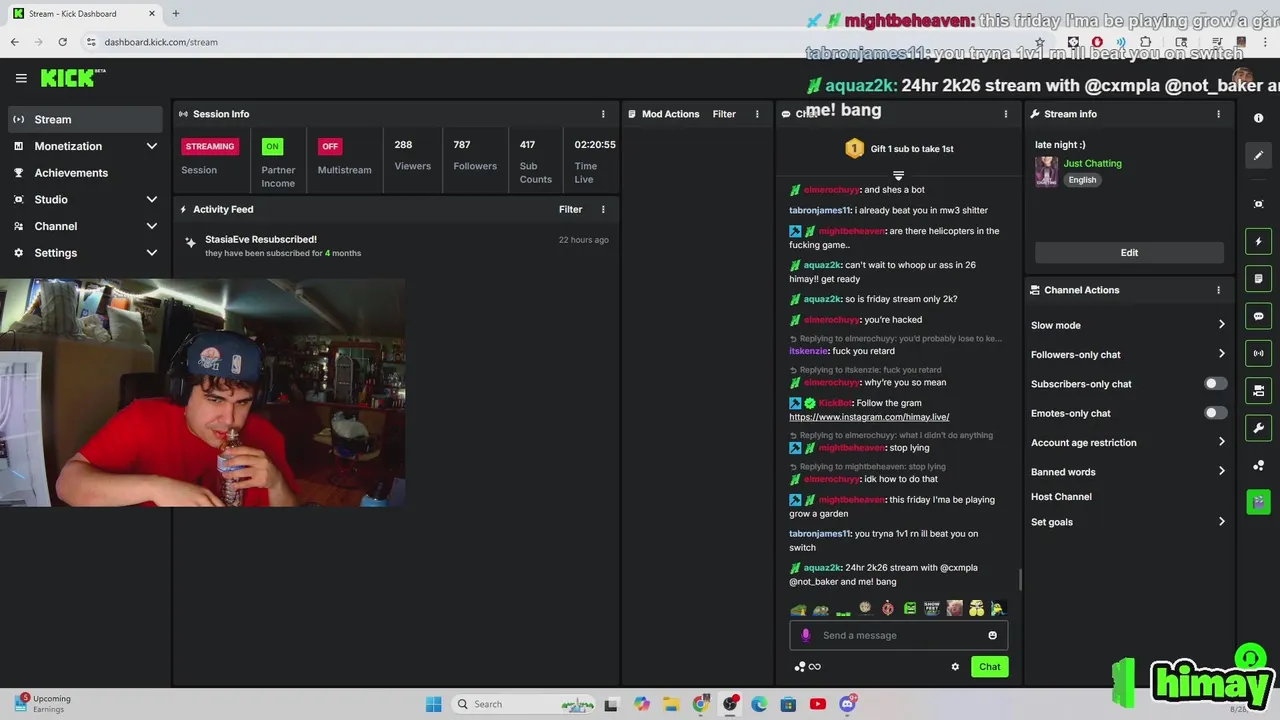The width and height of the screenshot is (1280, 720).
Task: Click the info icon in right sidebar
Action: point(1258,118)
